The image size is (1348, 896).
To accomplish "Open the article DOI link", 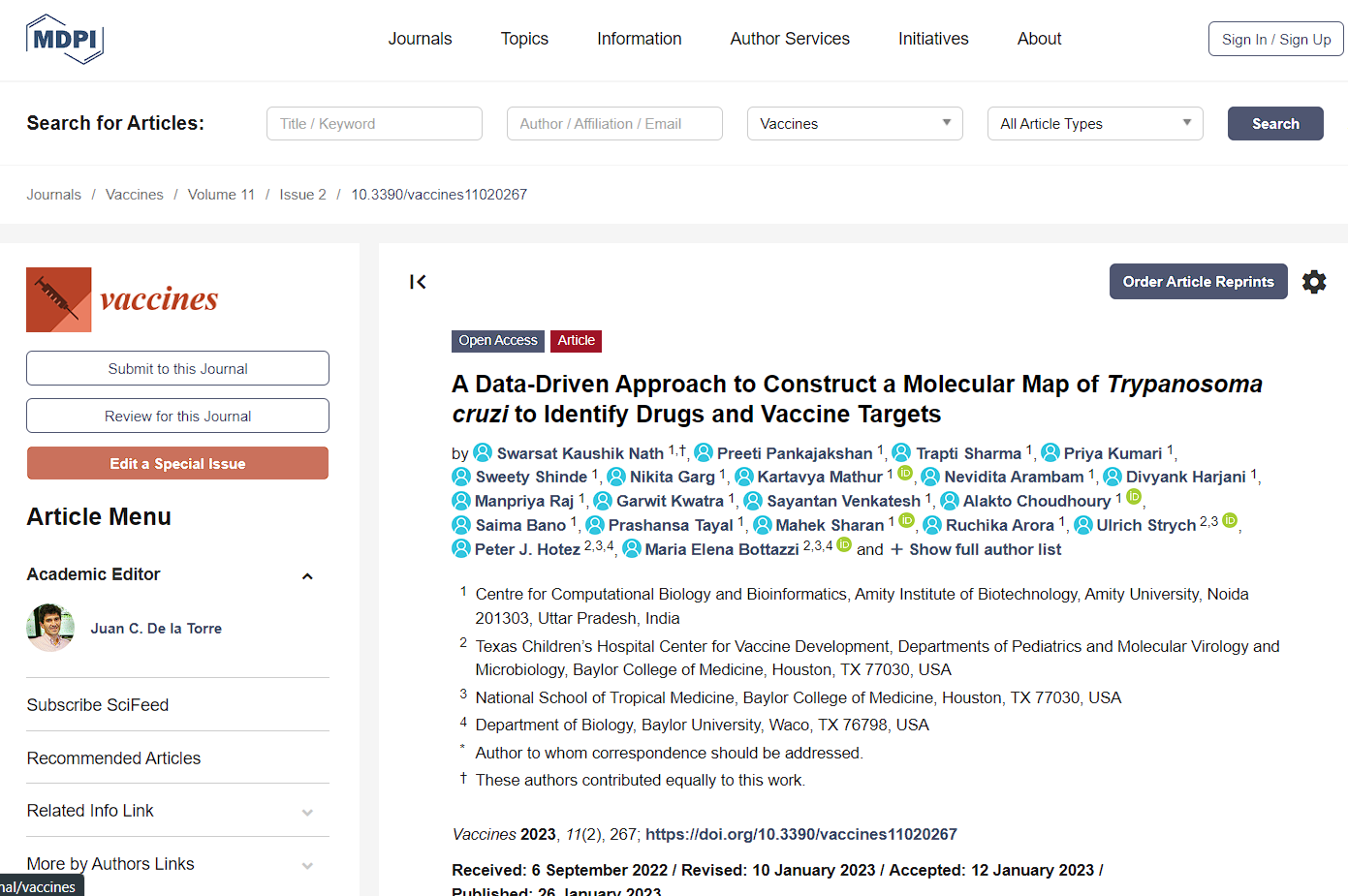I will pos(800,834).
